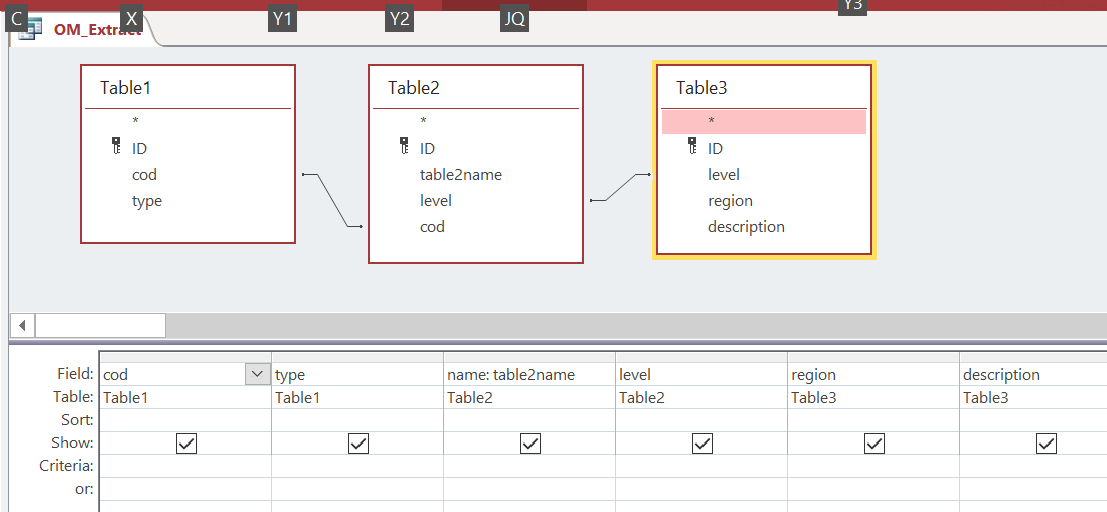Click the OM_Extract query tab icon
This screenshot has height=512, width=1107.
click(30, 30)
